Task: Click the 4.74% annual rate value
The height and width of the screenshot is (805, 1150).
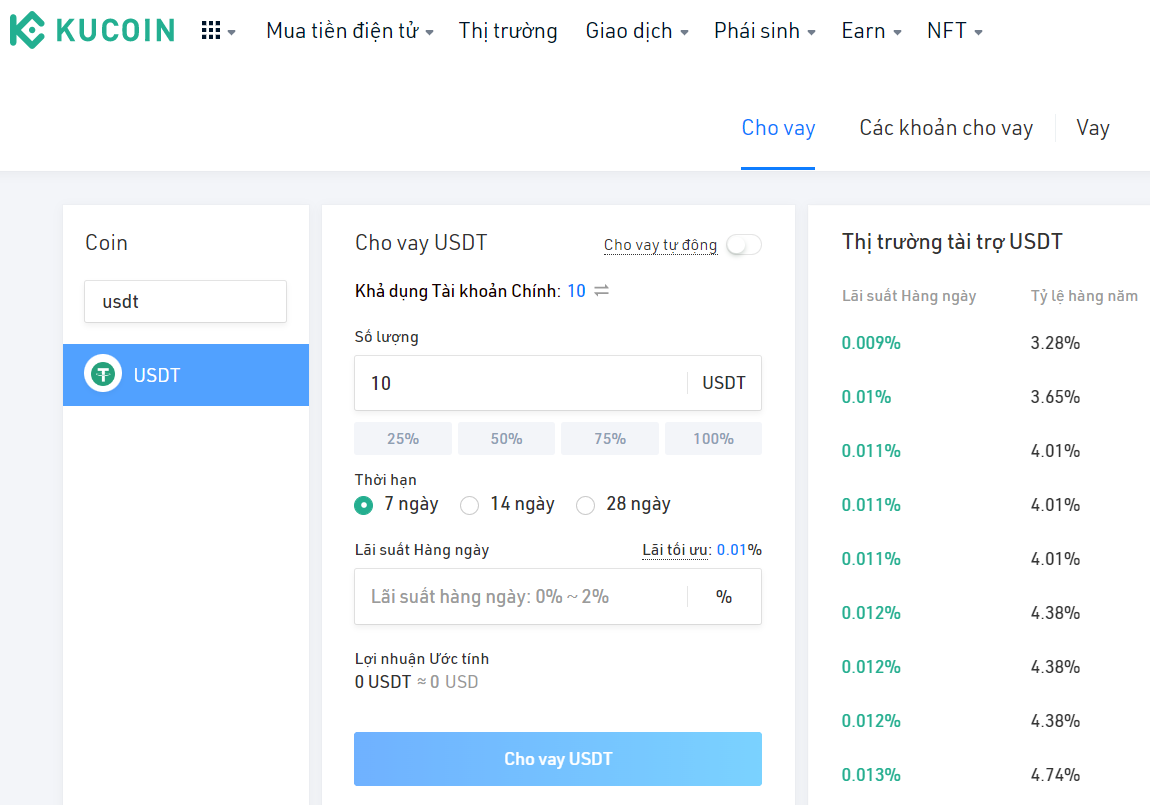Action: click(x=1055, y=775)
